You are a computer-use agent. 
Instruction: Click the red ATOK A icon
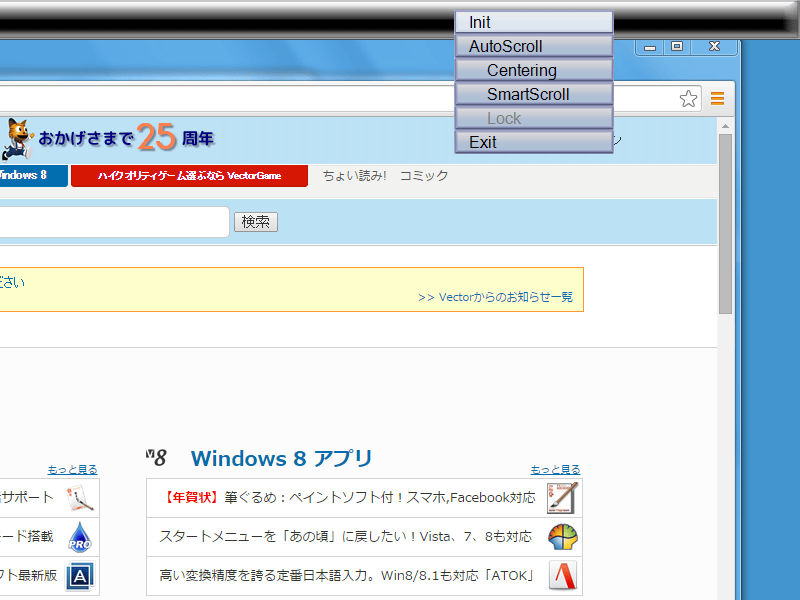coord(563,576)
